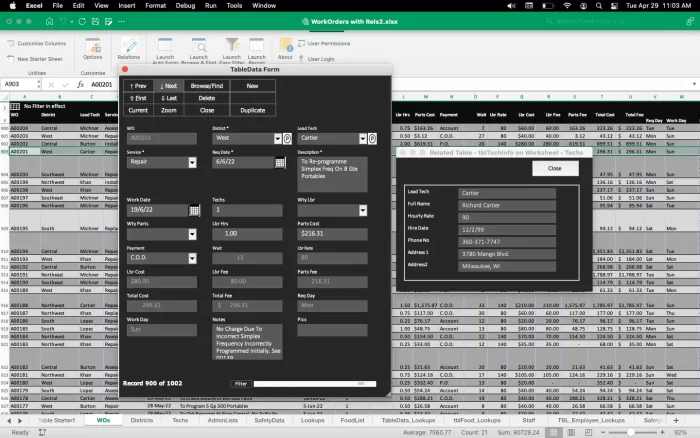Click the record navigation slider bar
Image resolution: width=700 pixels, height=438 pixels.
click(x=314, y=383)
